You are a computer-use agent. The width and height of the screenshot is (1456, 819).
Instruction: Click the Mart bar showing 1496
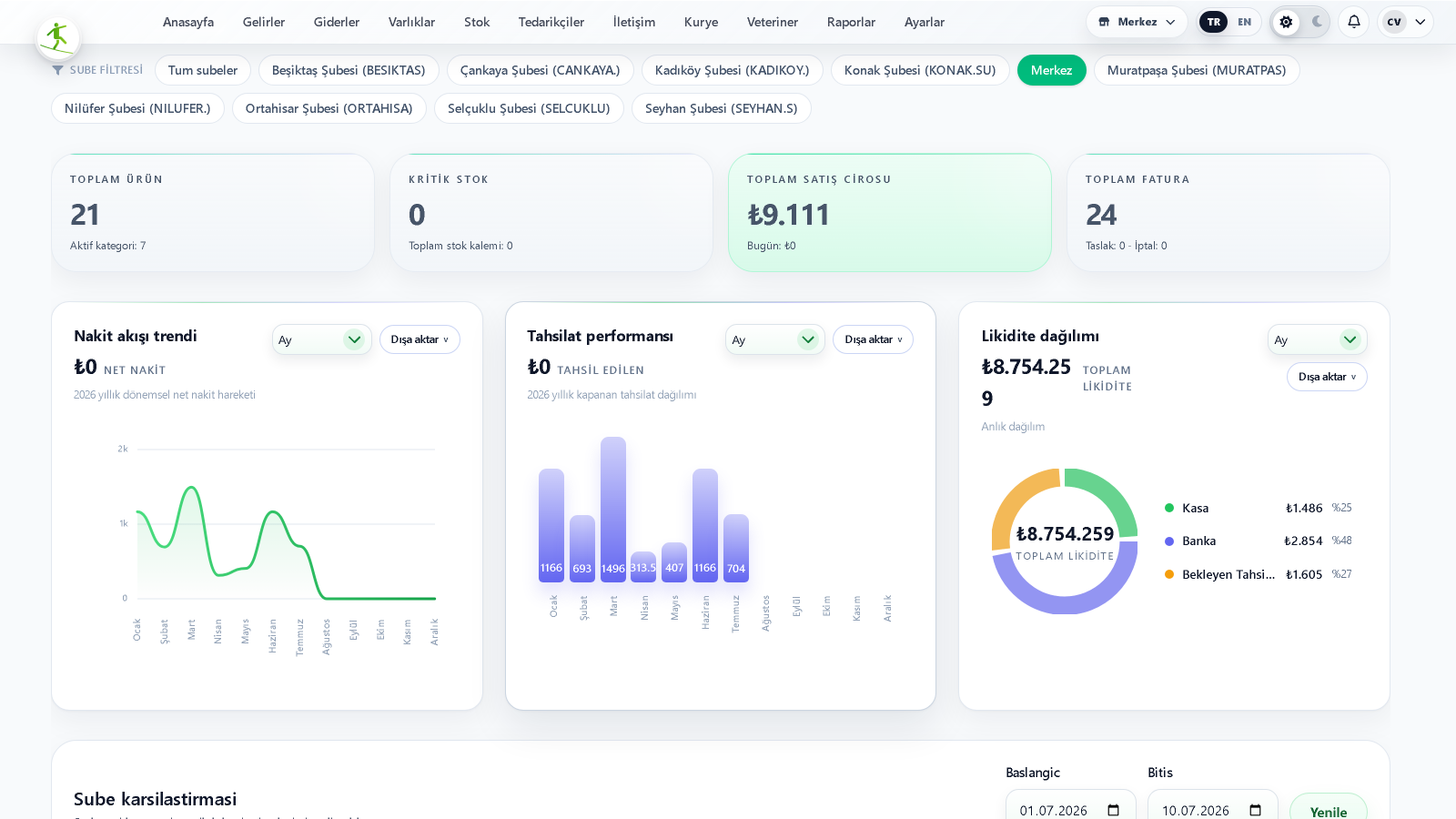tap(613, 509)
